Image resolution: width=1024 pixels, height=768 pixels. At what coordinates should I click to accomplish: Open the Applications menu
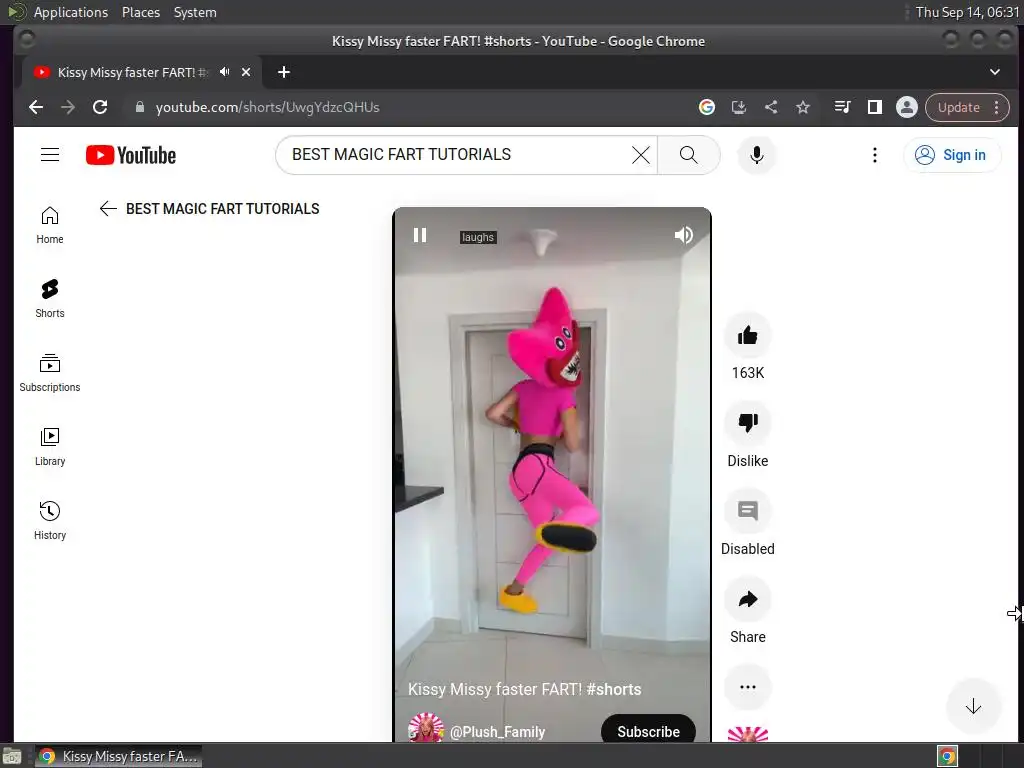[71, 12]
